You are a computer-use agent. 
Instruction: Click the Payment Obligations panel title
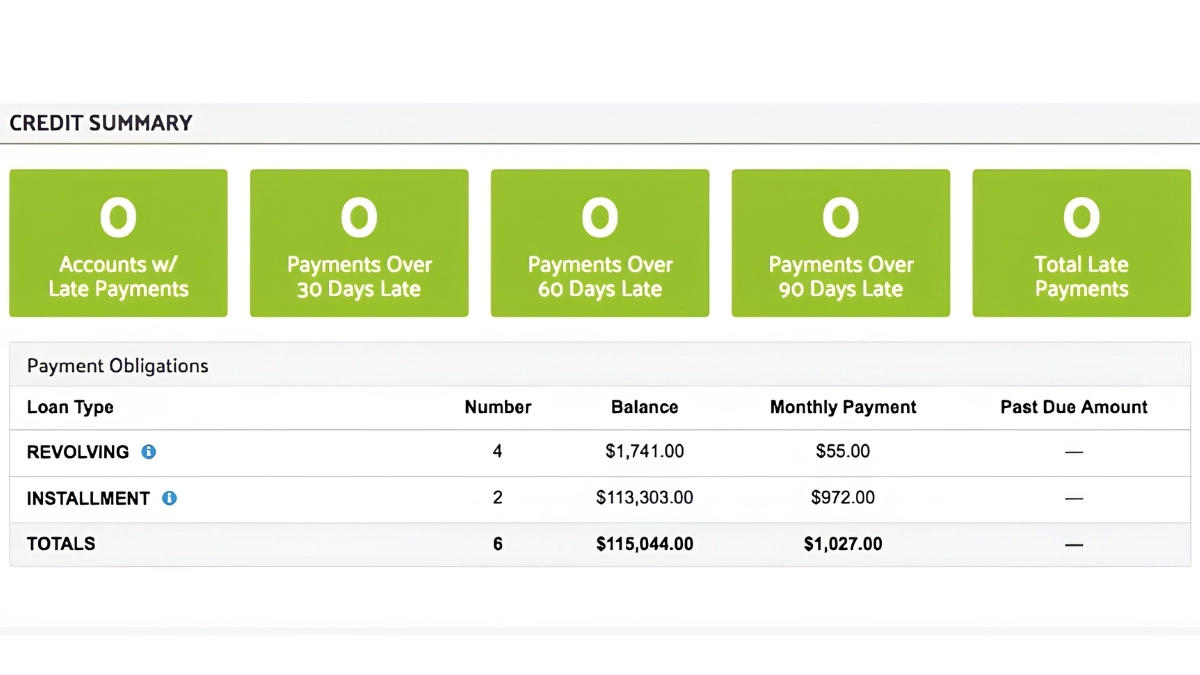pyautogui.click(x=118, y=366)
